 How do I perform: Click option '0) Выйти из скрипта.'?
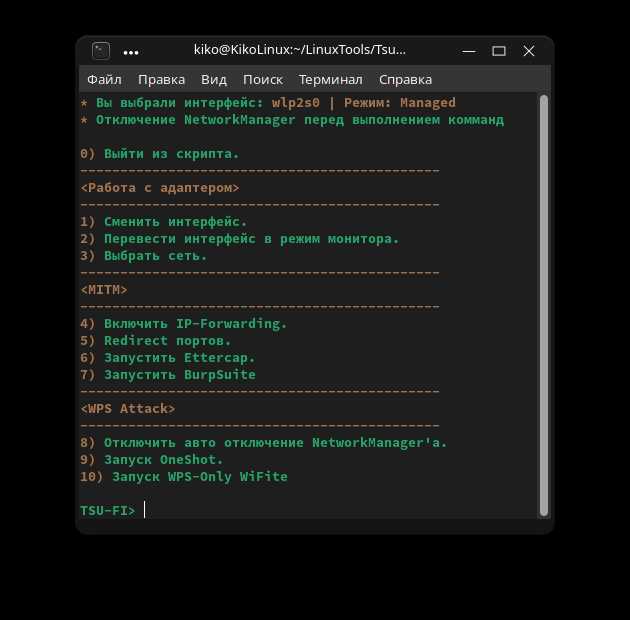[x=160, y=154]
